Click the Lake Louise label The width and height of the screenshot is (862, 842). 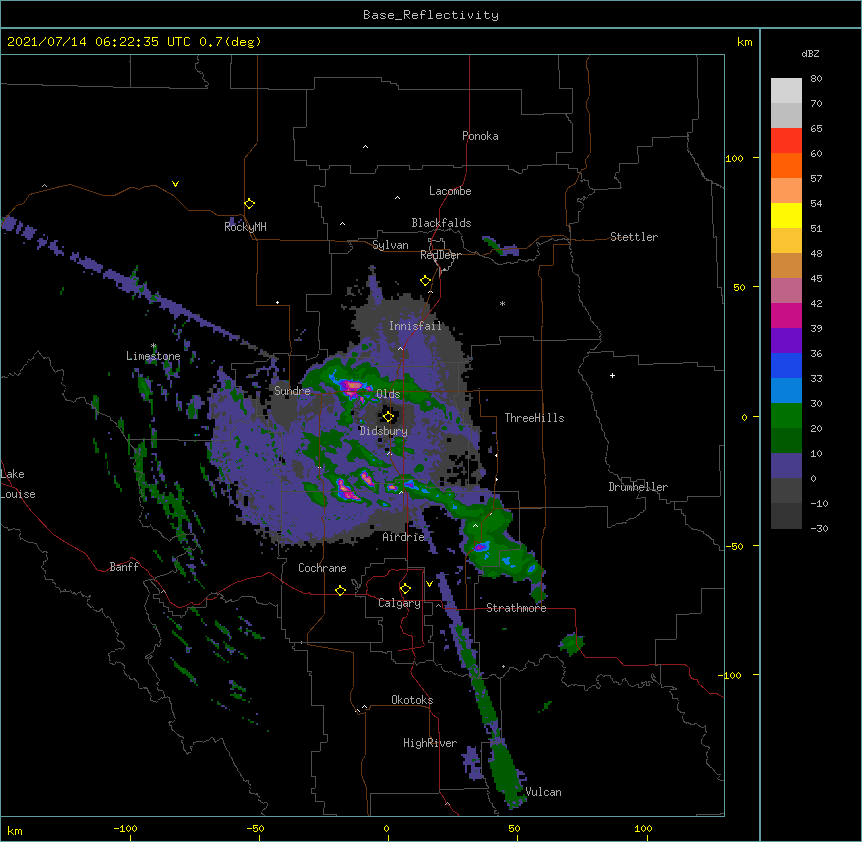click(x=18, y=484)
